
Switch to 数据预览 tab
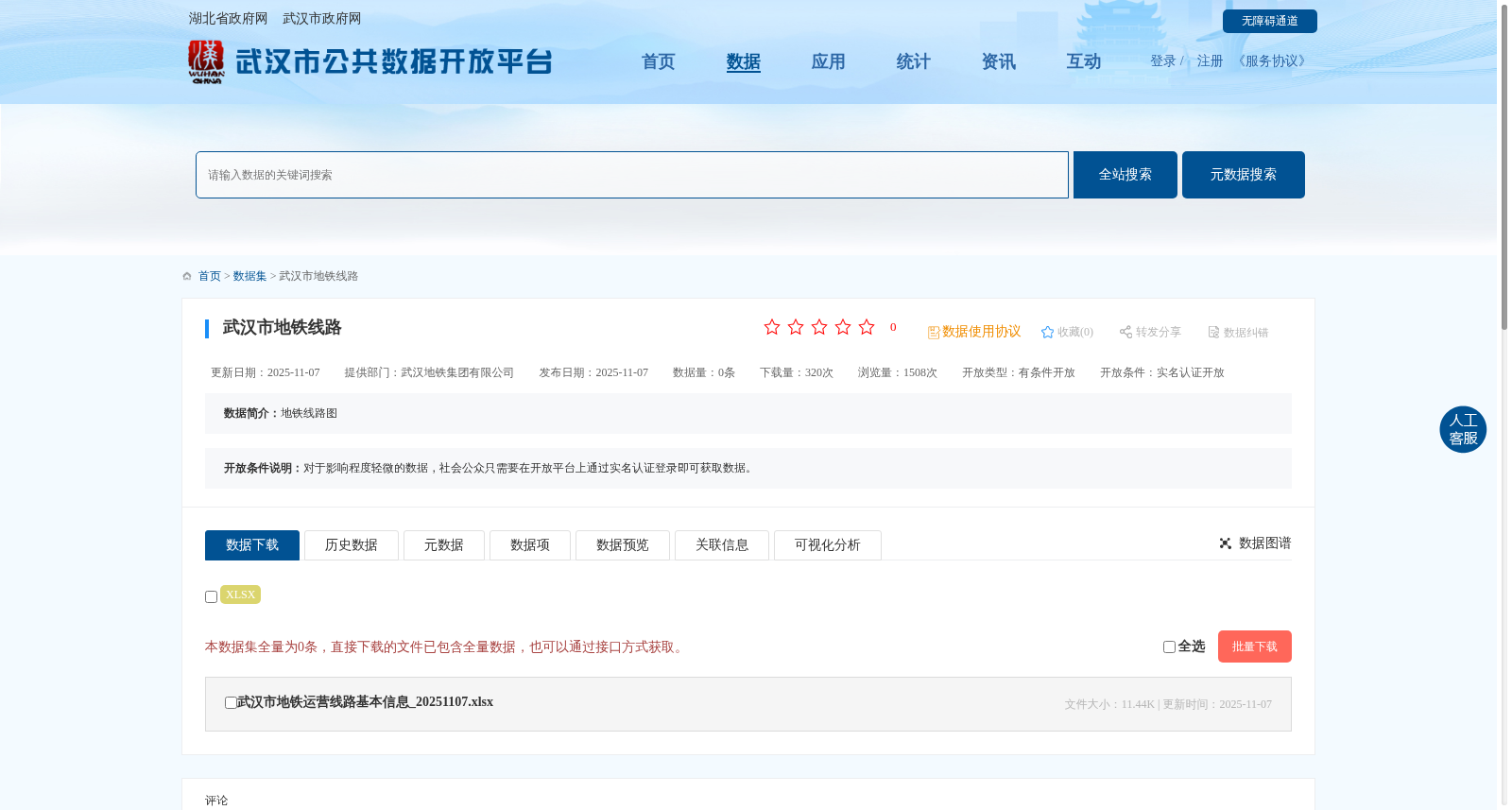pos(623,545)
